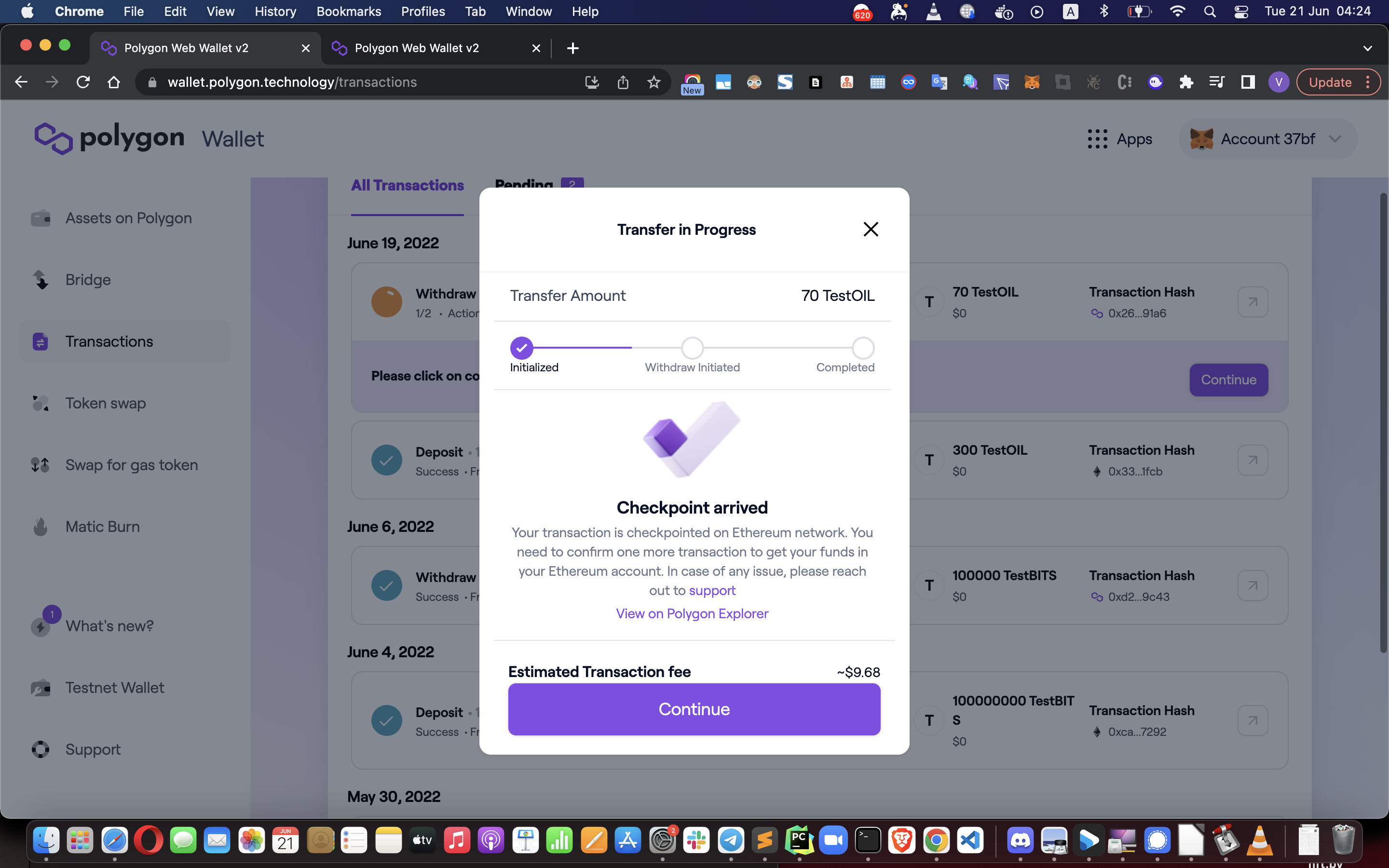
Task: Switch to All Transactions tab
Action: tap(407, 186)
